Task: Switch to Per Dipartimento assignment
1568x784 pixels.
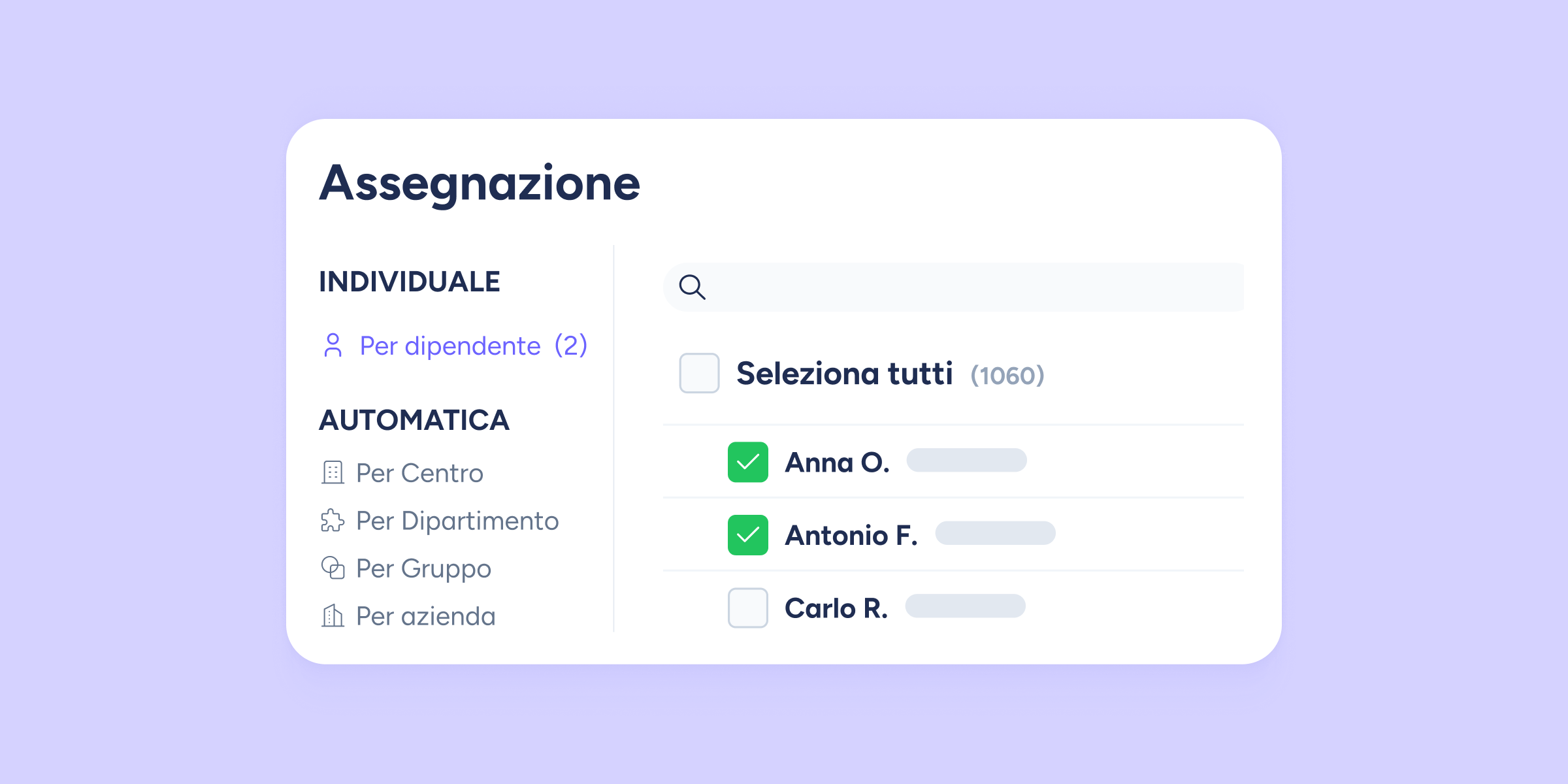Action: 457,521
